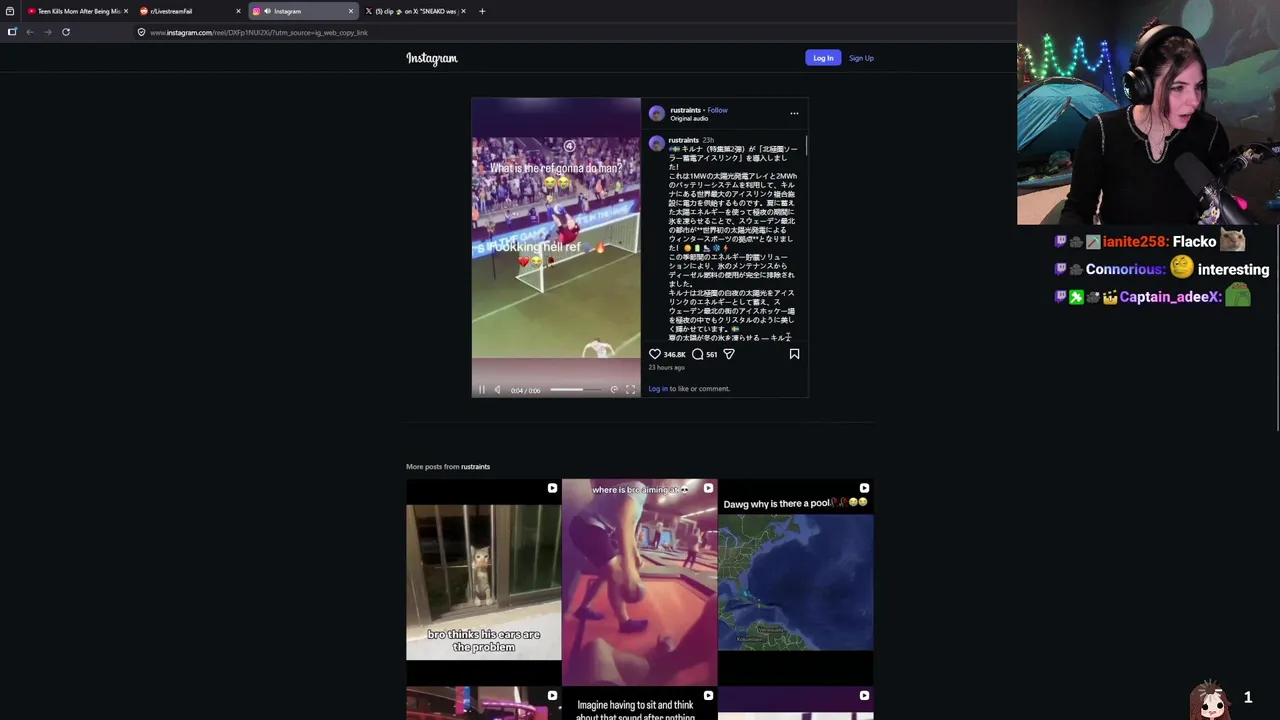Go forward with the browser forward arrow
Screen dimensions: 1280x720
[47, 32]
